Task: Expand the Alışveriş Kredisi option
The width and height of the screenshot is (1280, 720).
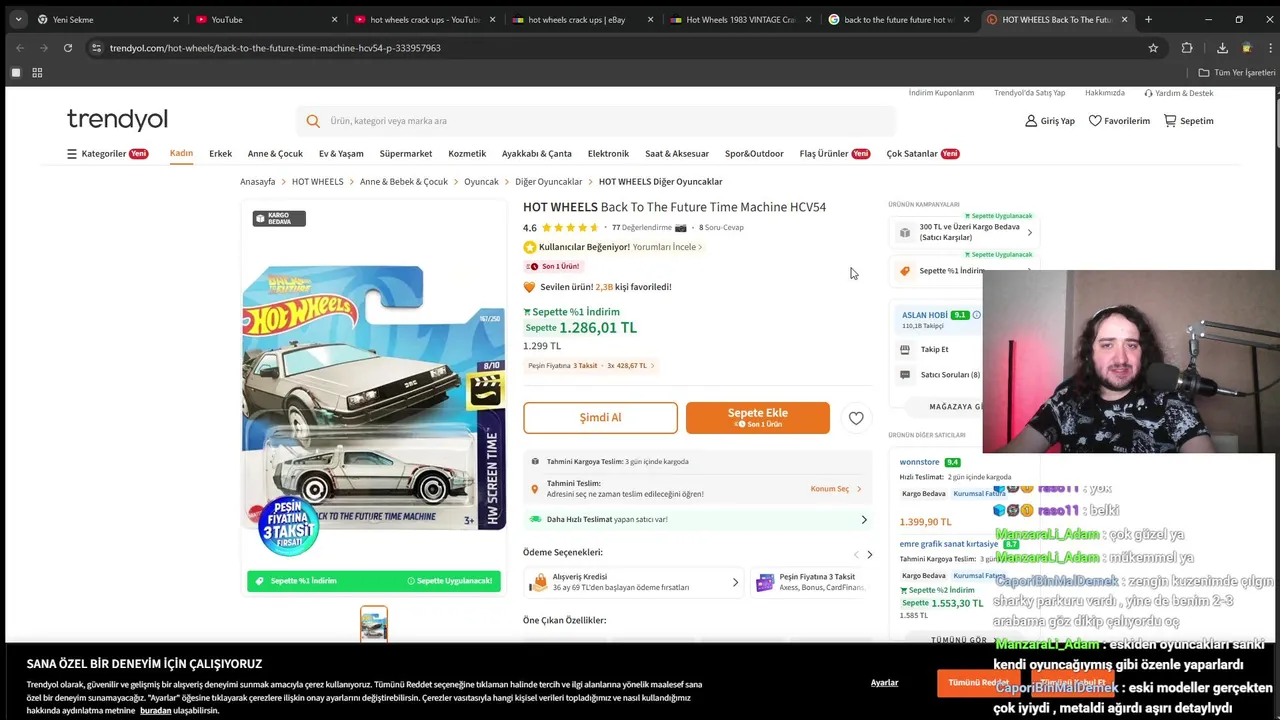Action: [634, 582]
